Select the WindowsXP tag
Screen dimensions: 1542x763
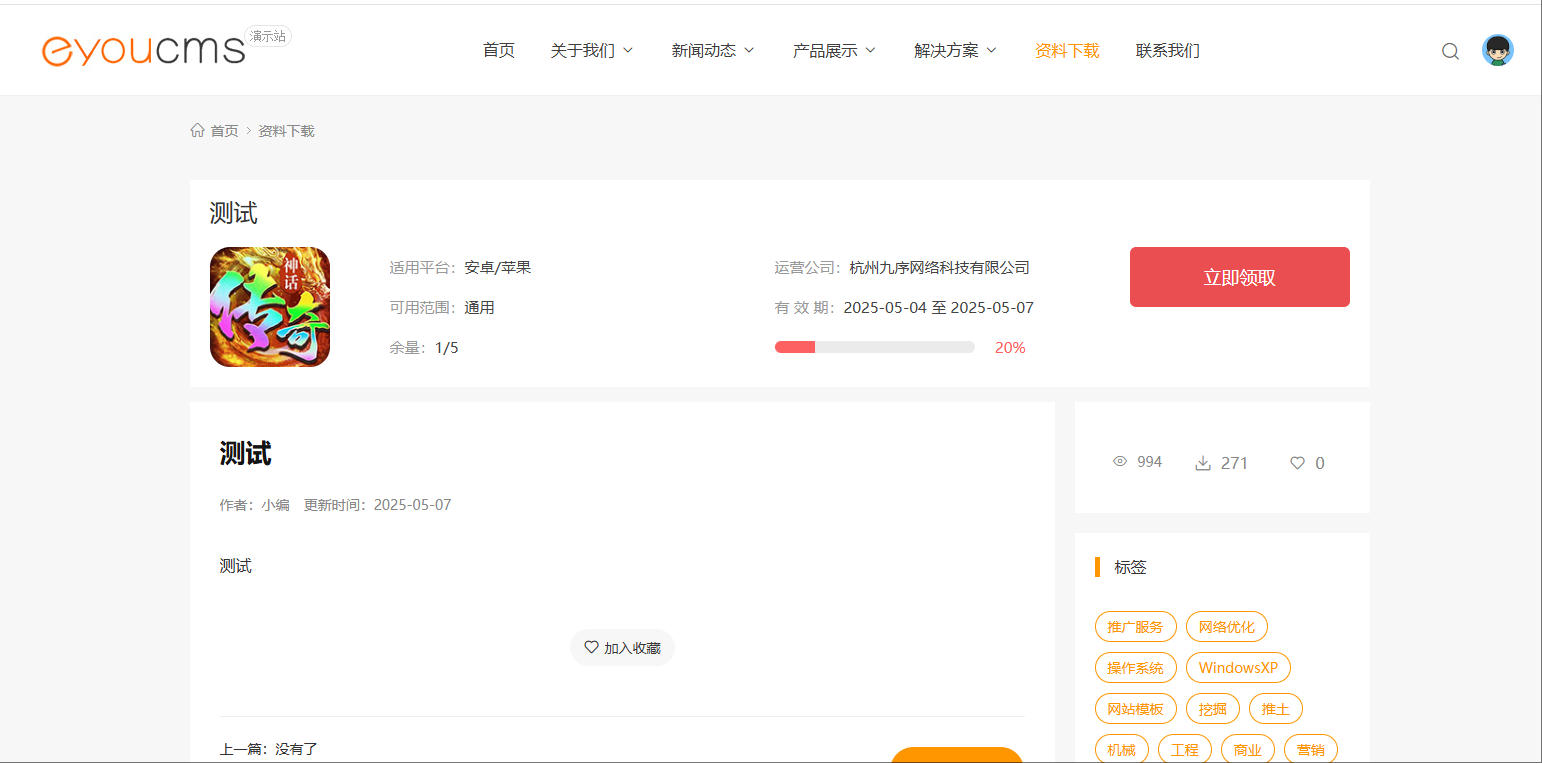(x=1238, y=668)
